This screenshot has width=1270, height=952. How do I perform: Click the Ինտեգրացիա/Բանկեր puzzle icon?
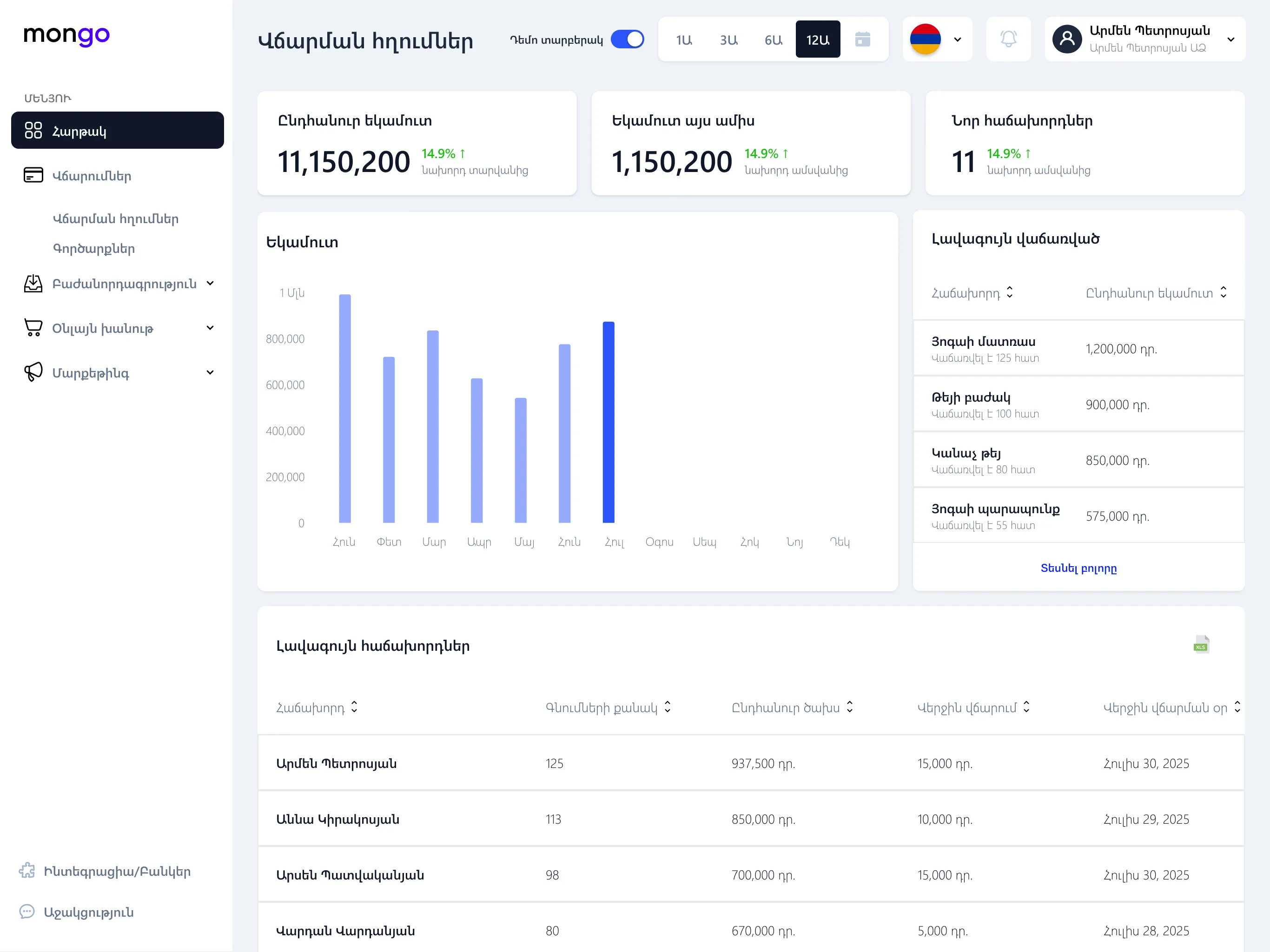coord(26,871)
